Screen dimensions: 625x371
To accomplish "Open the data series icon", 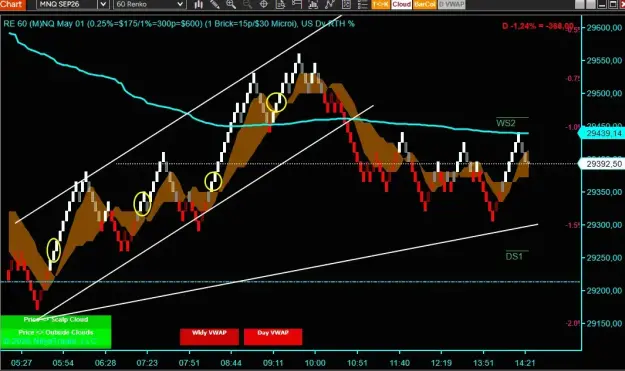I will [x=313, y=4].
